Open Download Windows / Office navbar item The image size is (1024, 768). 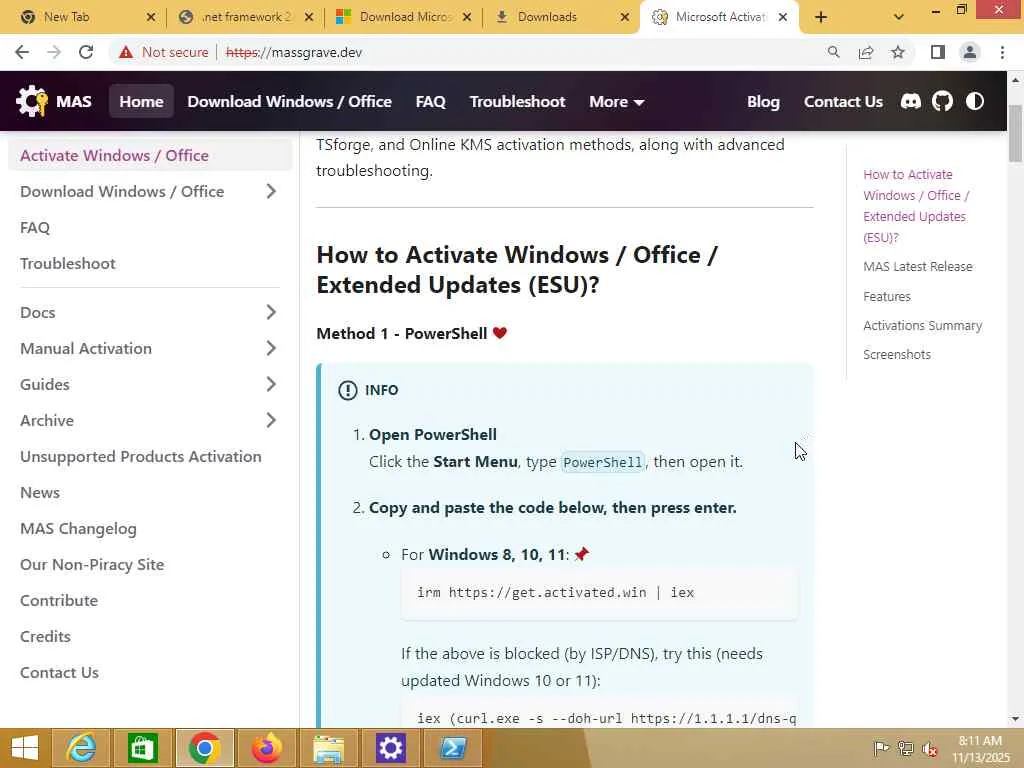pos(289,101)
